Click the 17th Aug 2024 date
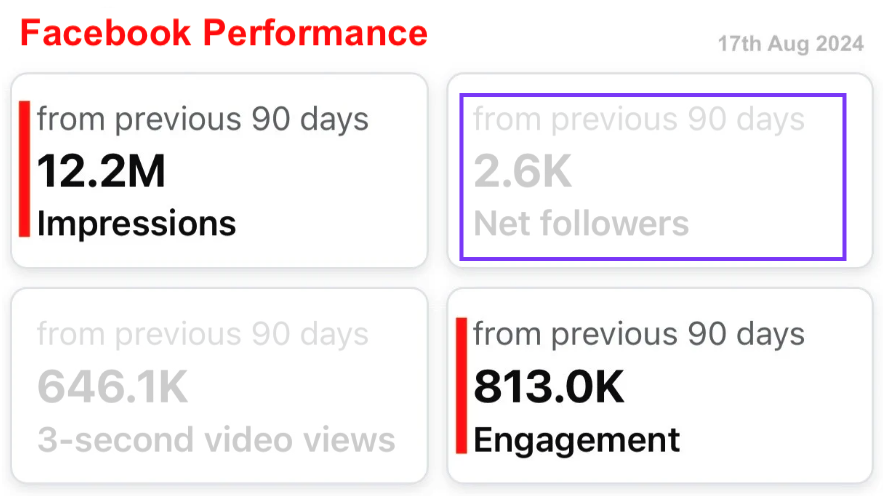Viewport: 883px width, 496px height. click(791, 44)
